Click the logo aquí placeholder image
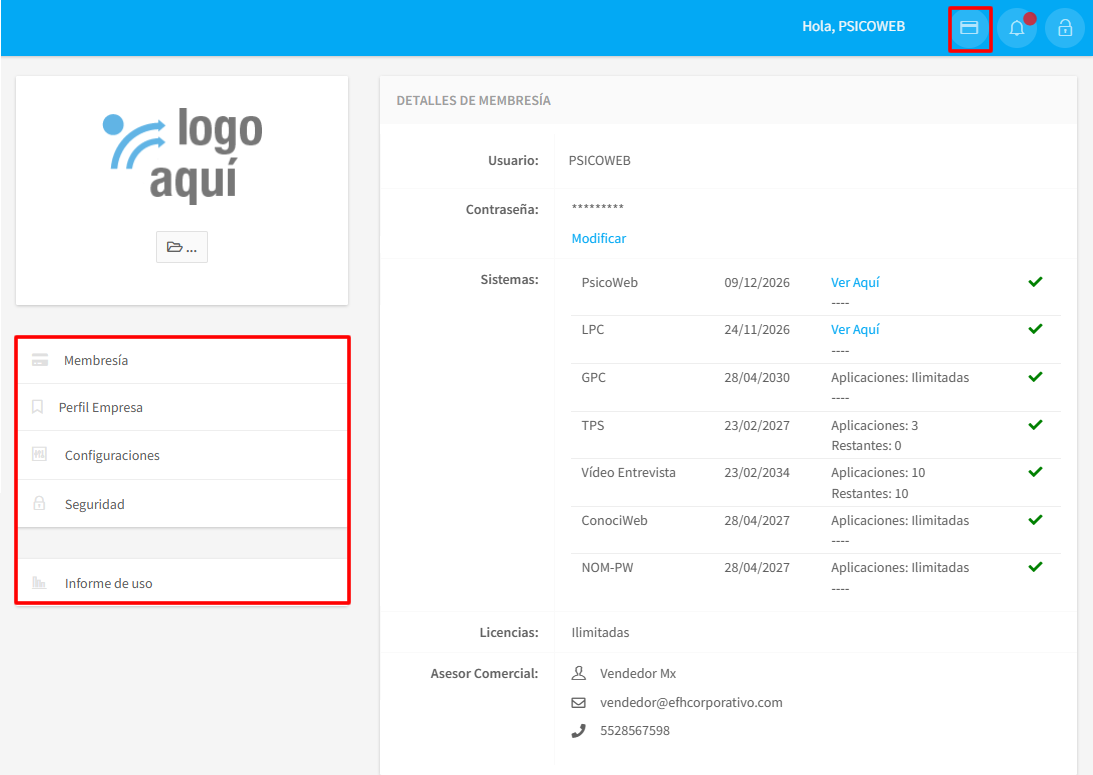This screenshot has height=775, width=1093. pos(182,155)
